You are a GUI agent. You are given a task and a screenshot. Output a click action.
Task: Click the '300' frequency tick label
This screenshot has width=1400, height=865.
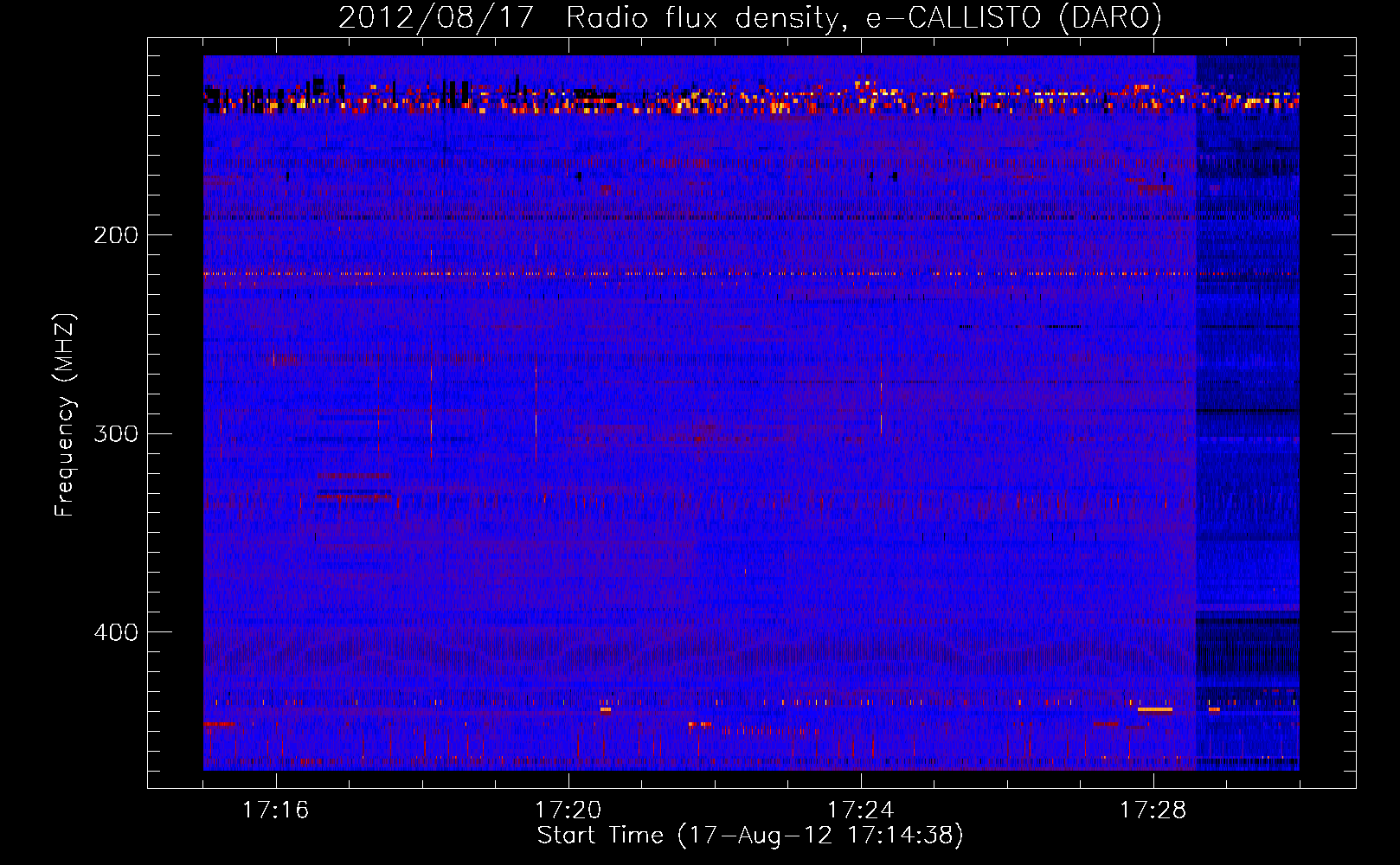[x=115, y=433]
